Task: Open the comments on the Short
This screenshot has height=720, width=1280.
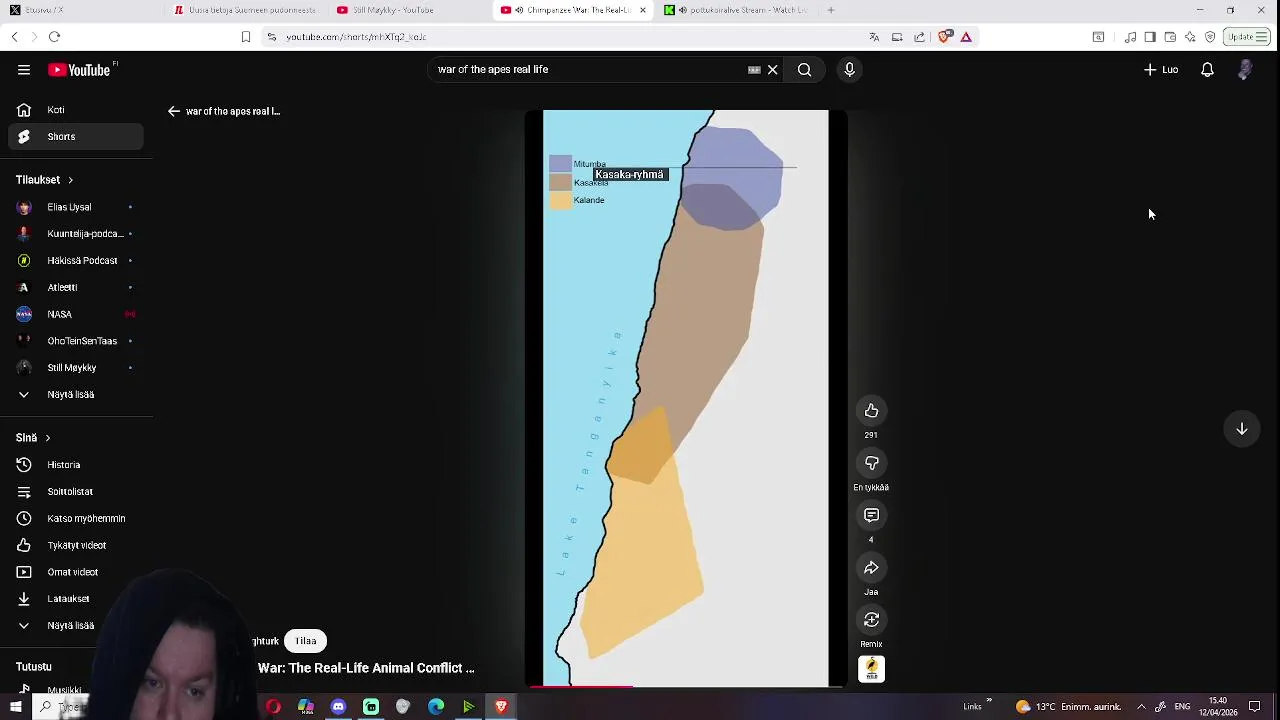Action: [x=871, y=515]
